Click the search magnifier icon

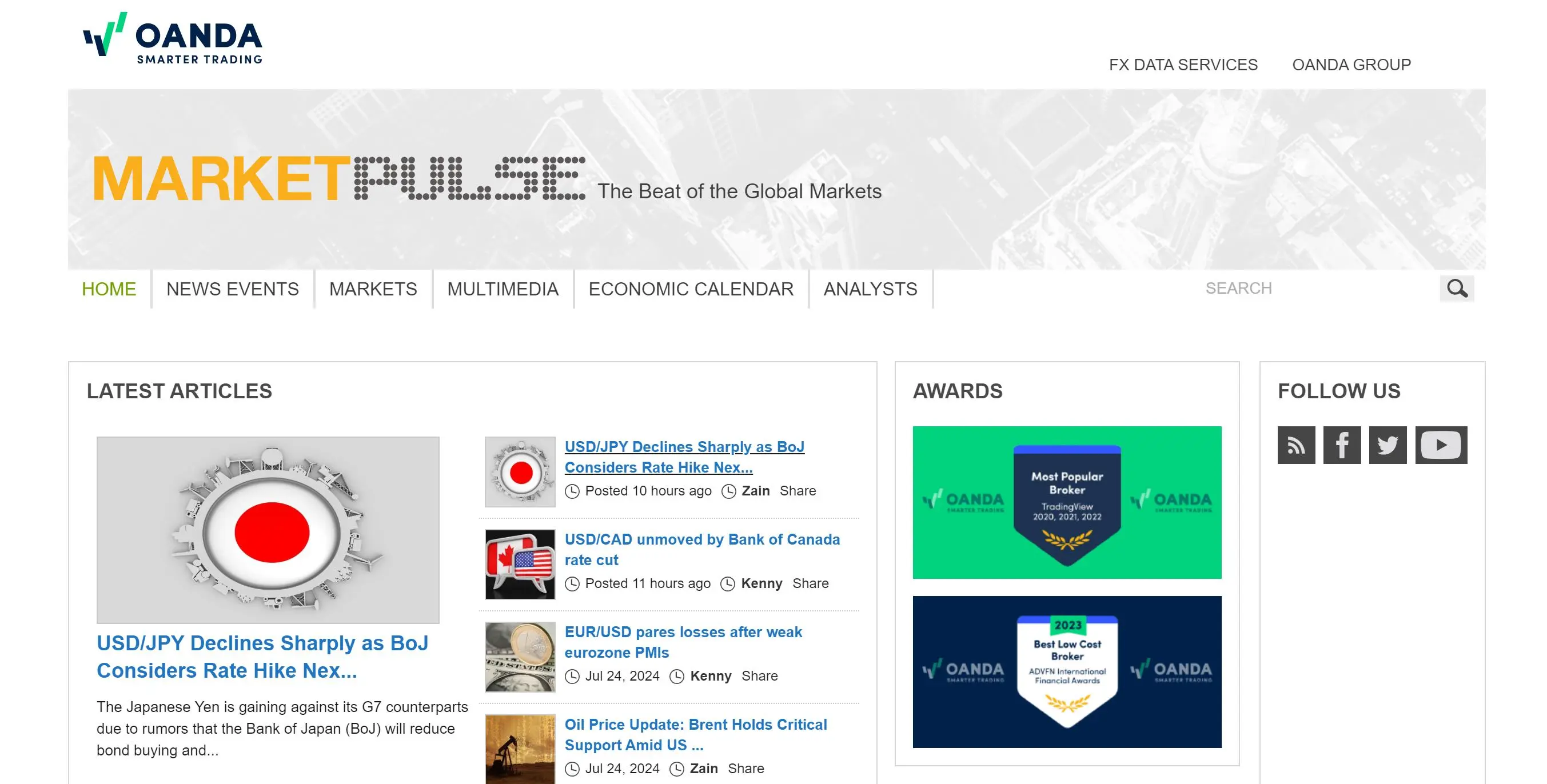1456,289
